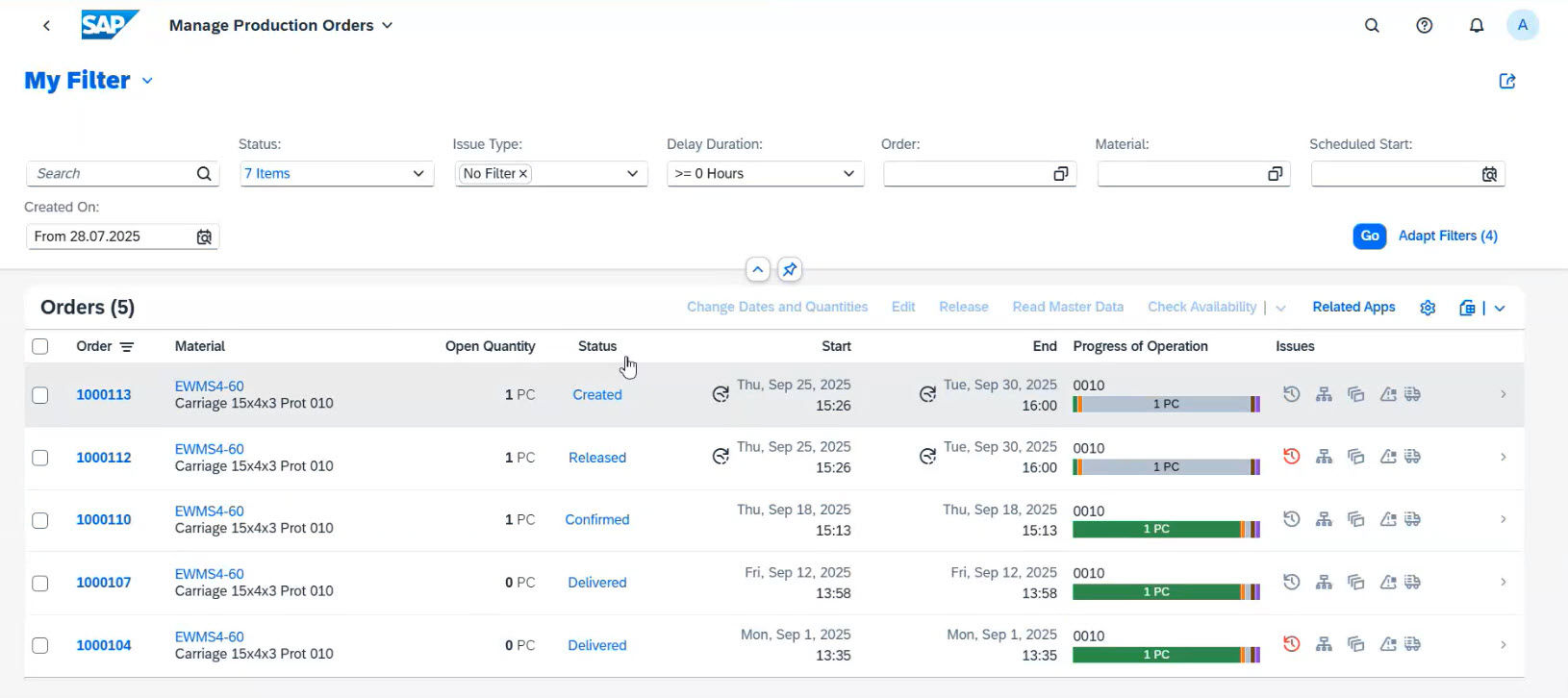This screenshot has width=1568, height=698.
Task: Open order 1000107 link
Action: coord(104,583)
